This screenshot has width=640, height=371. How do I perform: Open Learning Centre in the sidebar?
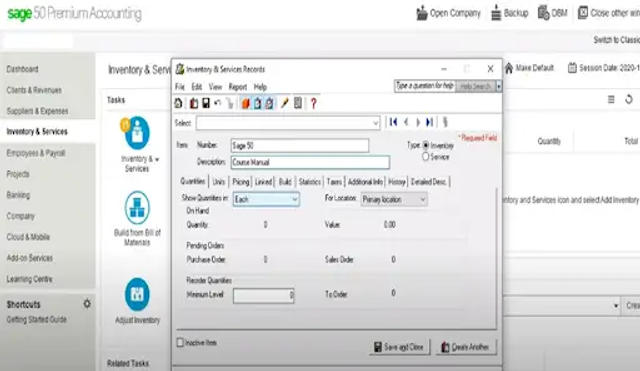pos(29,279)
